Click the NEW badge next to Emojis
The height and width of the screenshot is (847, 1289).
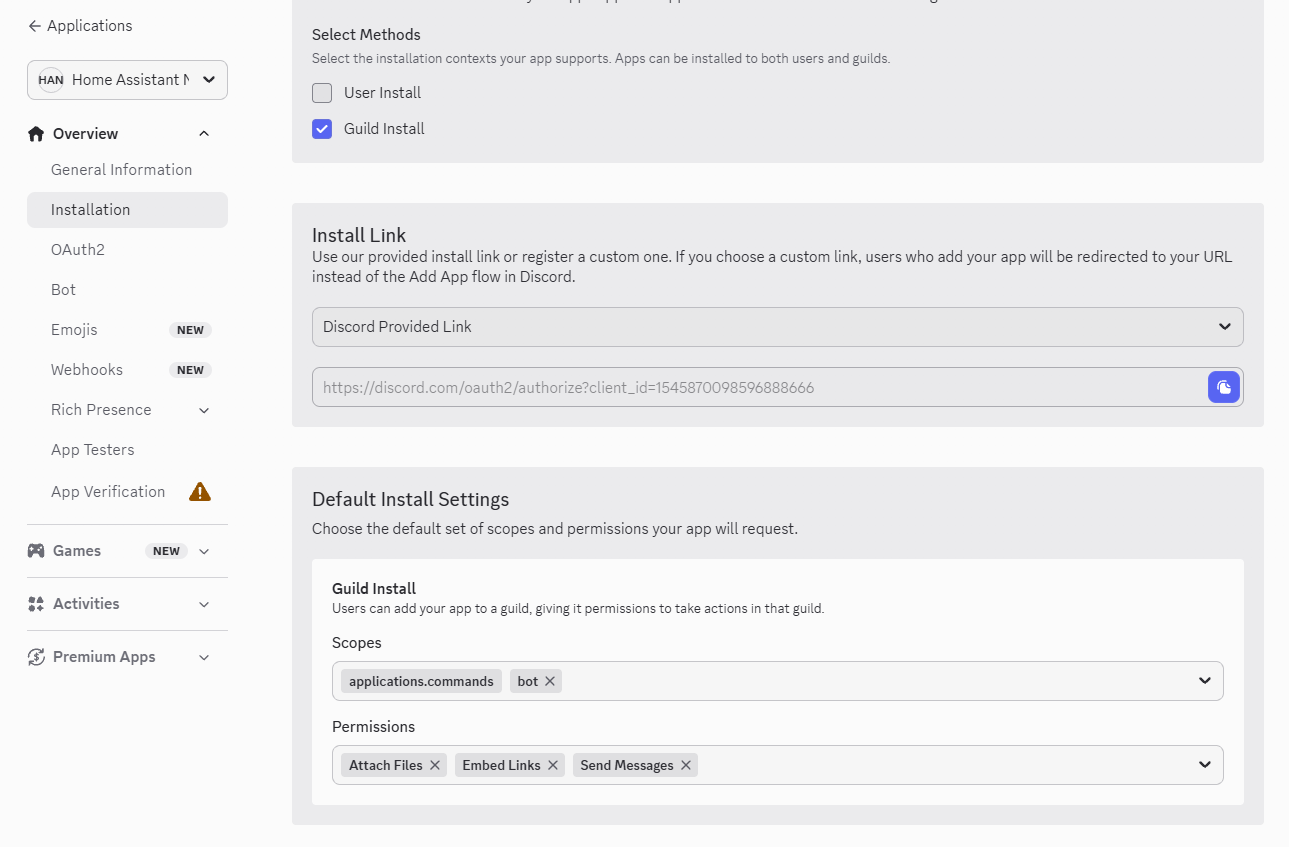[190, 330]
